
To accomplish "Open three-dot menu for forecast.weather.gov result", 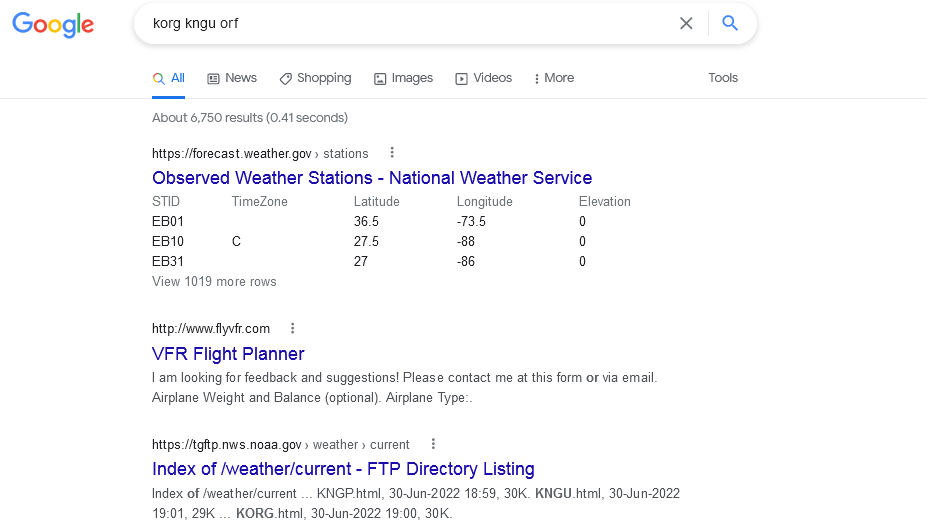I will (x=392, y=153).
